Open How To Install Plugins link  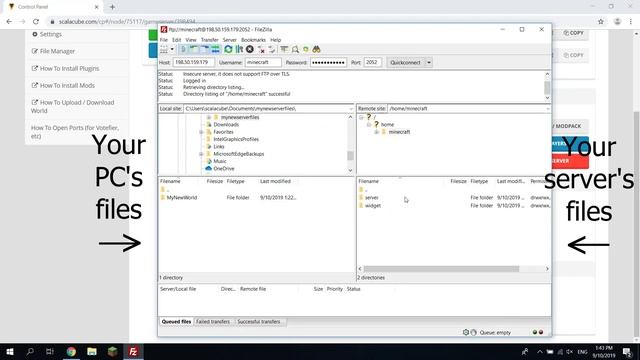[65, 69]
